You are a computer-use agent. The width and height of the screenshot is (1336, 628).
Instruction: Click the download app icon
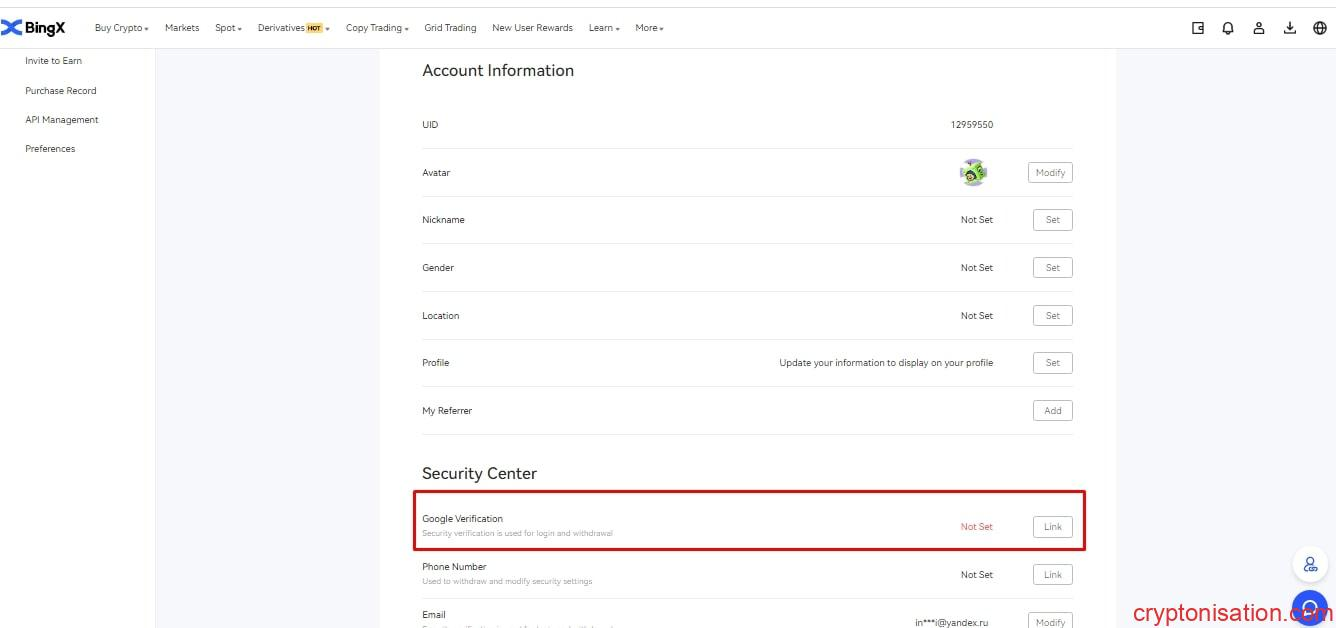(x=1290, y=28)
